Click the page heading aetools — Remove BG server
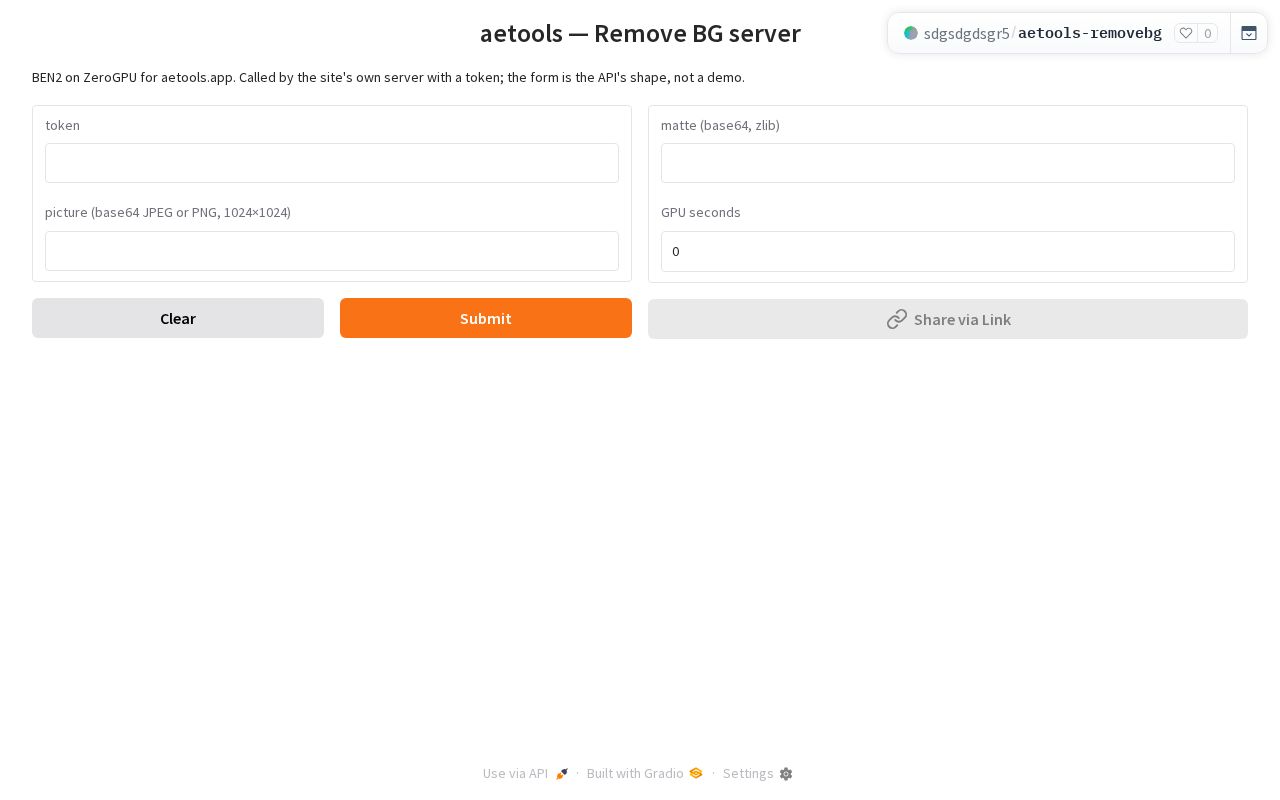 (640, 33)
